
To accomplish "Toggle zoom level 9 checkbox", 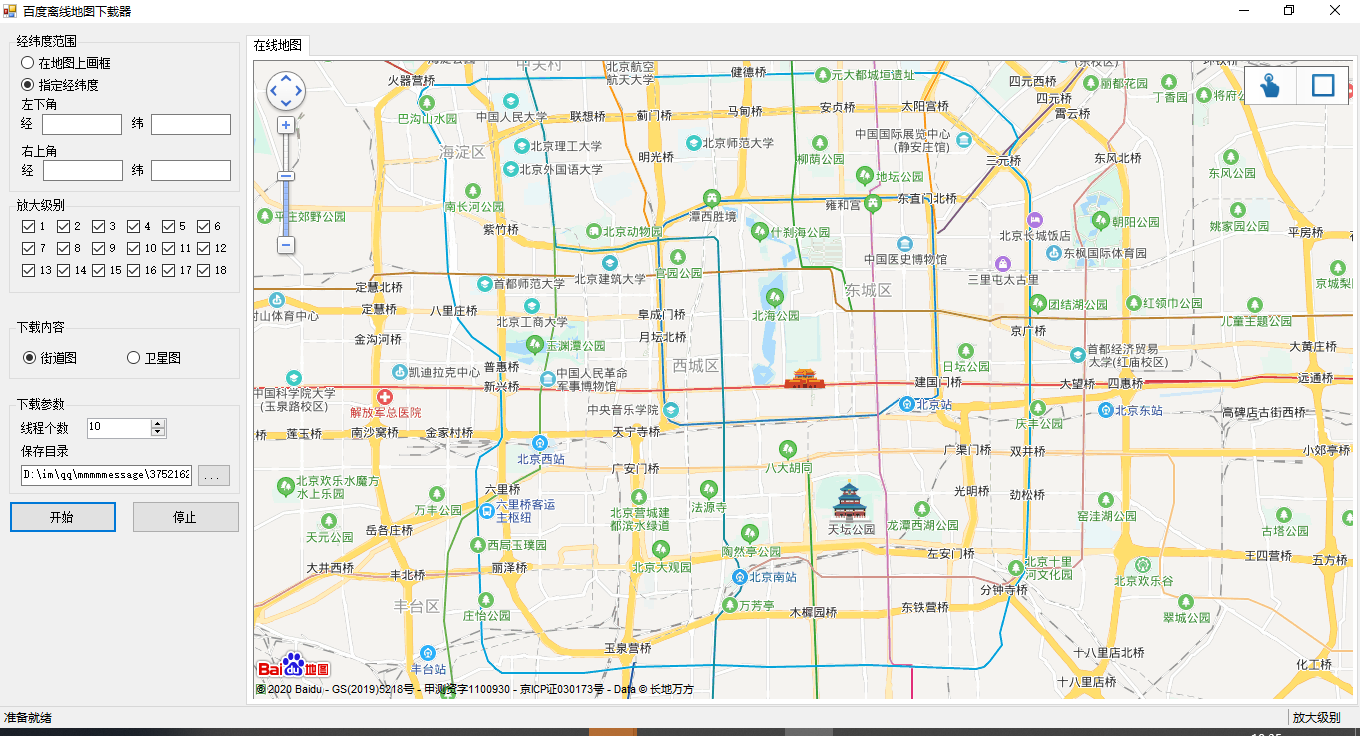I will 99,248.
